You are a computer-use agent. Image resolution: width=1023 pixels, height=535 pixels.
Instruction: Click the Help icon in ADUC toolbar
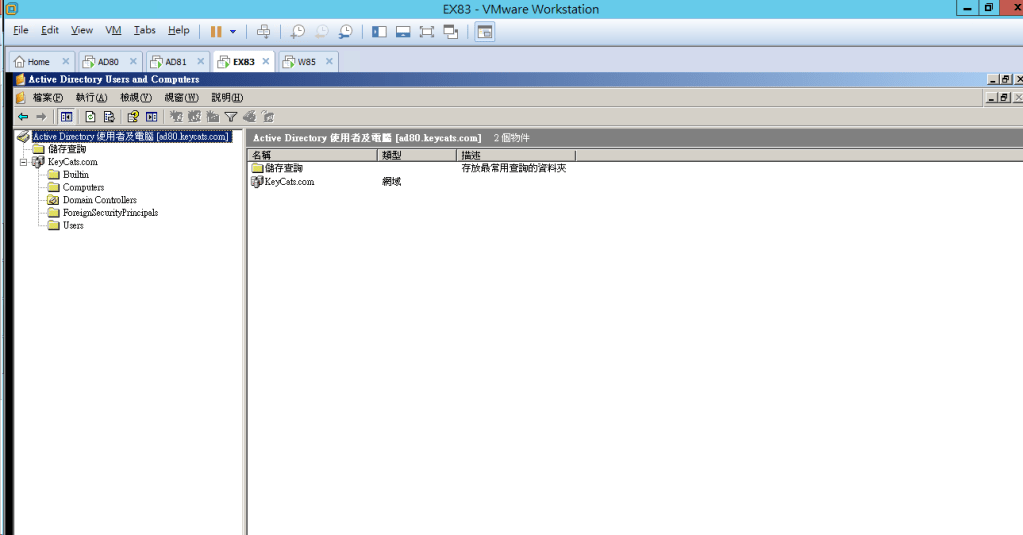(x=132, y=116)
